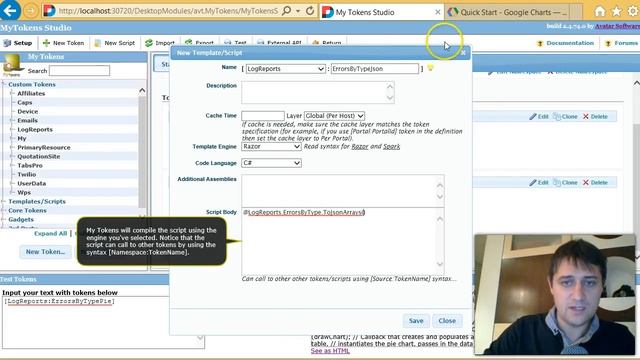This screenshot has height=360, width=640.
Task: Open the Spark syntax link
Action: [x=391, y=147]
